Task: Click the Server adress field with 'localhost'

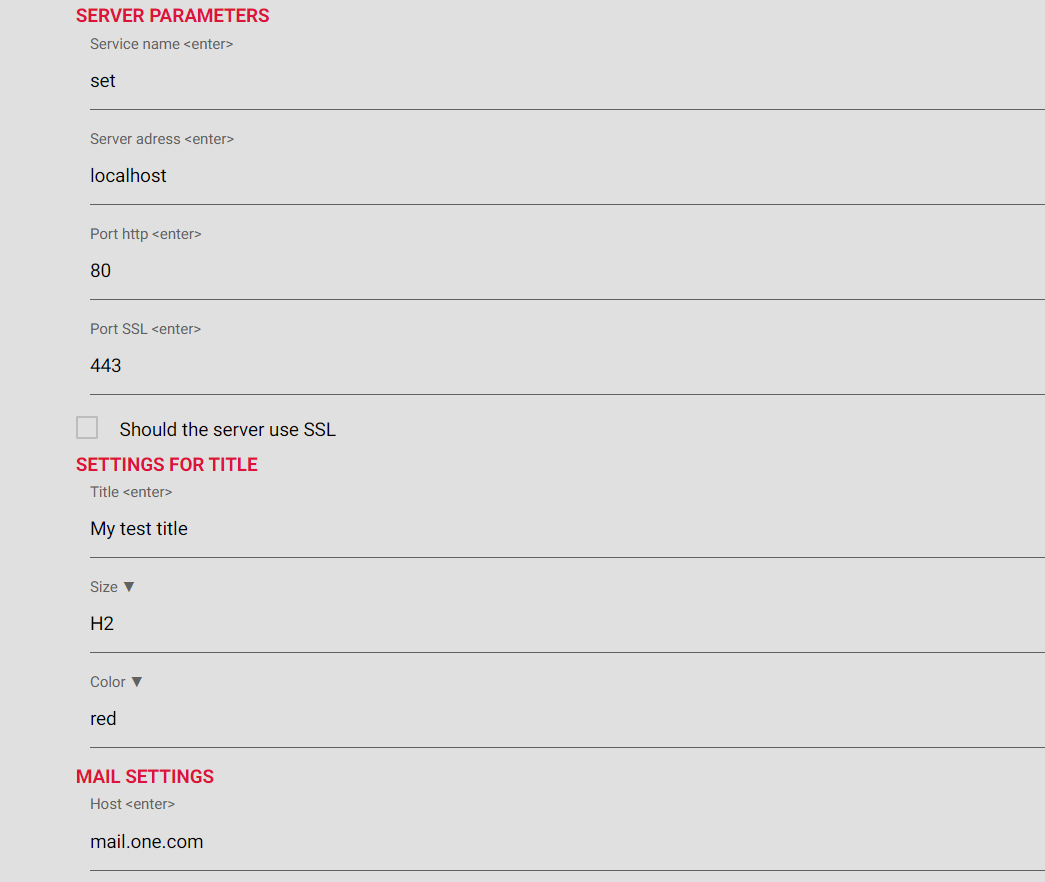Action: [x=560, y=176]
